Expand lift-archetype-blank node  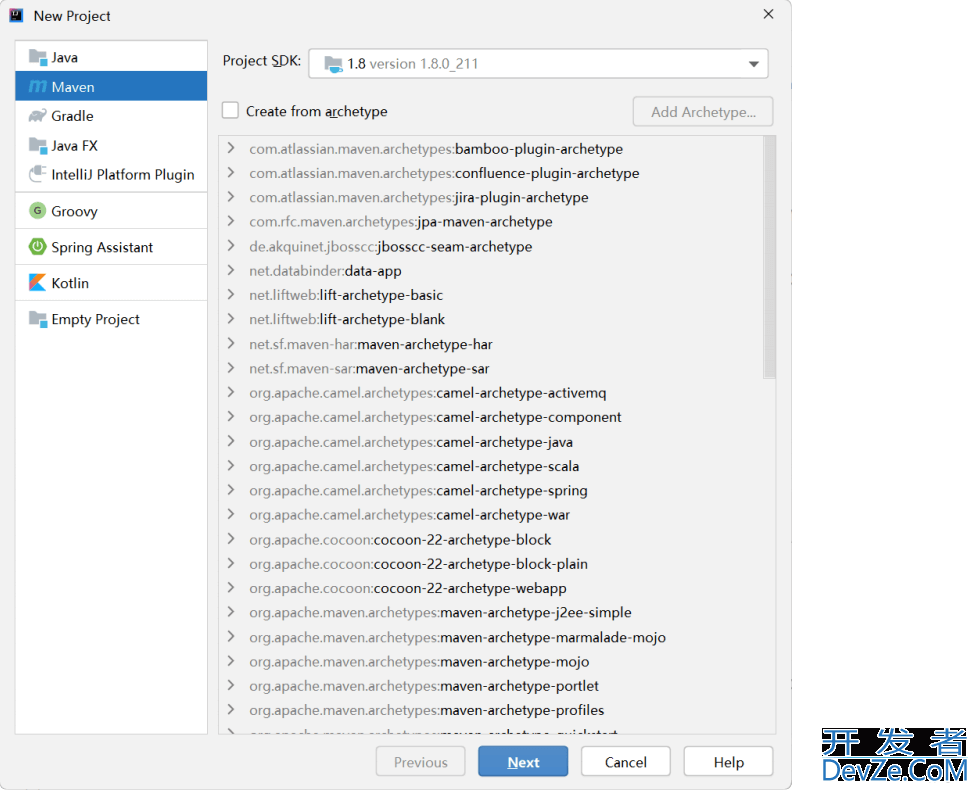tap(231, 319)
